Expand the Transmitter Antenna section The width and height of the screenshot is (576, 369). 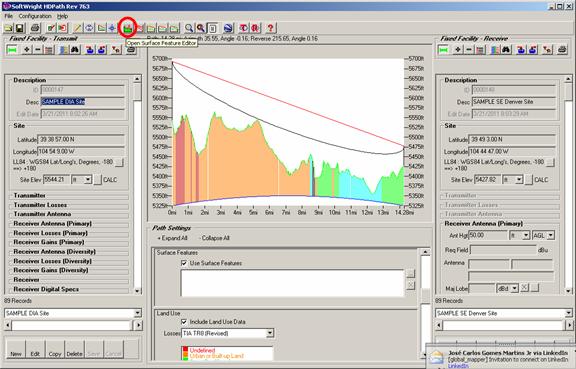(x=42, y=214)
